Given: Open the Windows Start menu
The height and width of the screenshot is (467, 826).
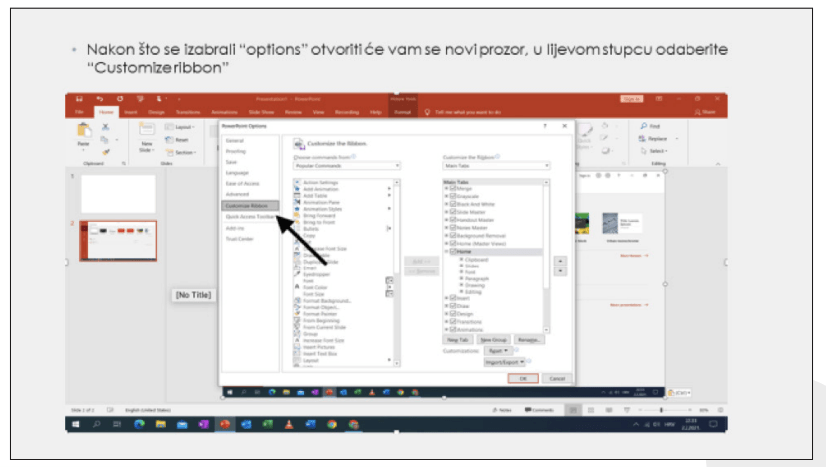Looking at the screenshot, I should click(x=76, y=424).
